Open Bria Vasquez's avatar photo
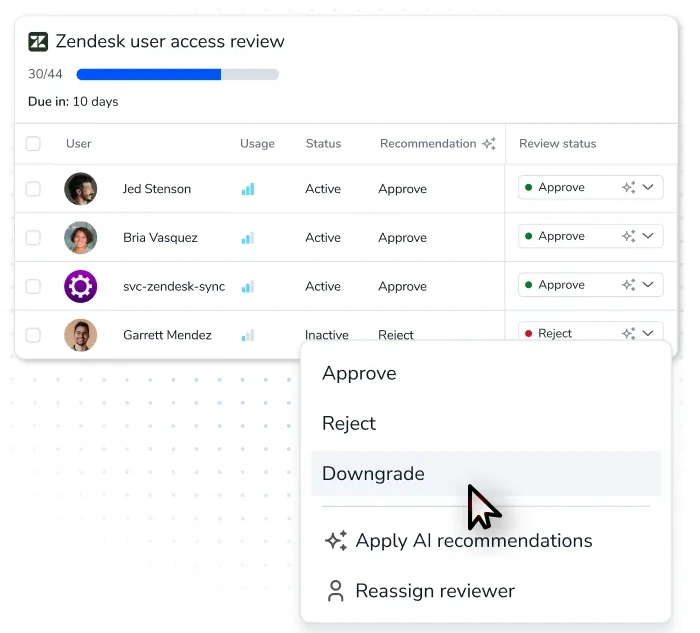The height and width of the screenshot is (633, 700). coord(80,237)
